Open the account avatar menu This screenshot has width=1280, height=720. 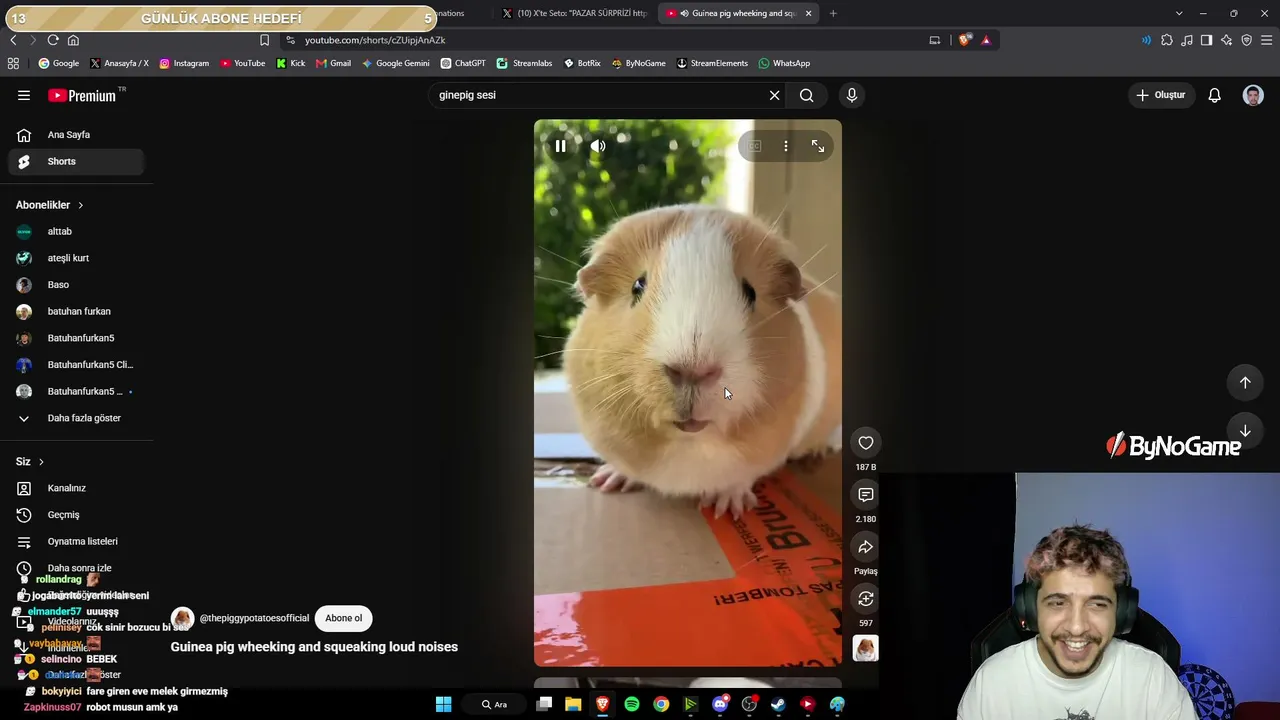click(1253, 95)
